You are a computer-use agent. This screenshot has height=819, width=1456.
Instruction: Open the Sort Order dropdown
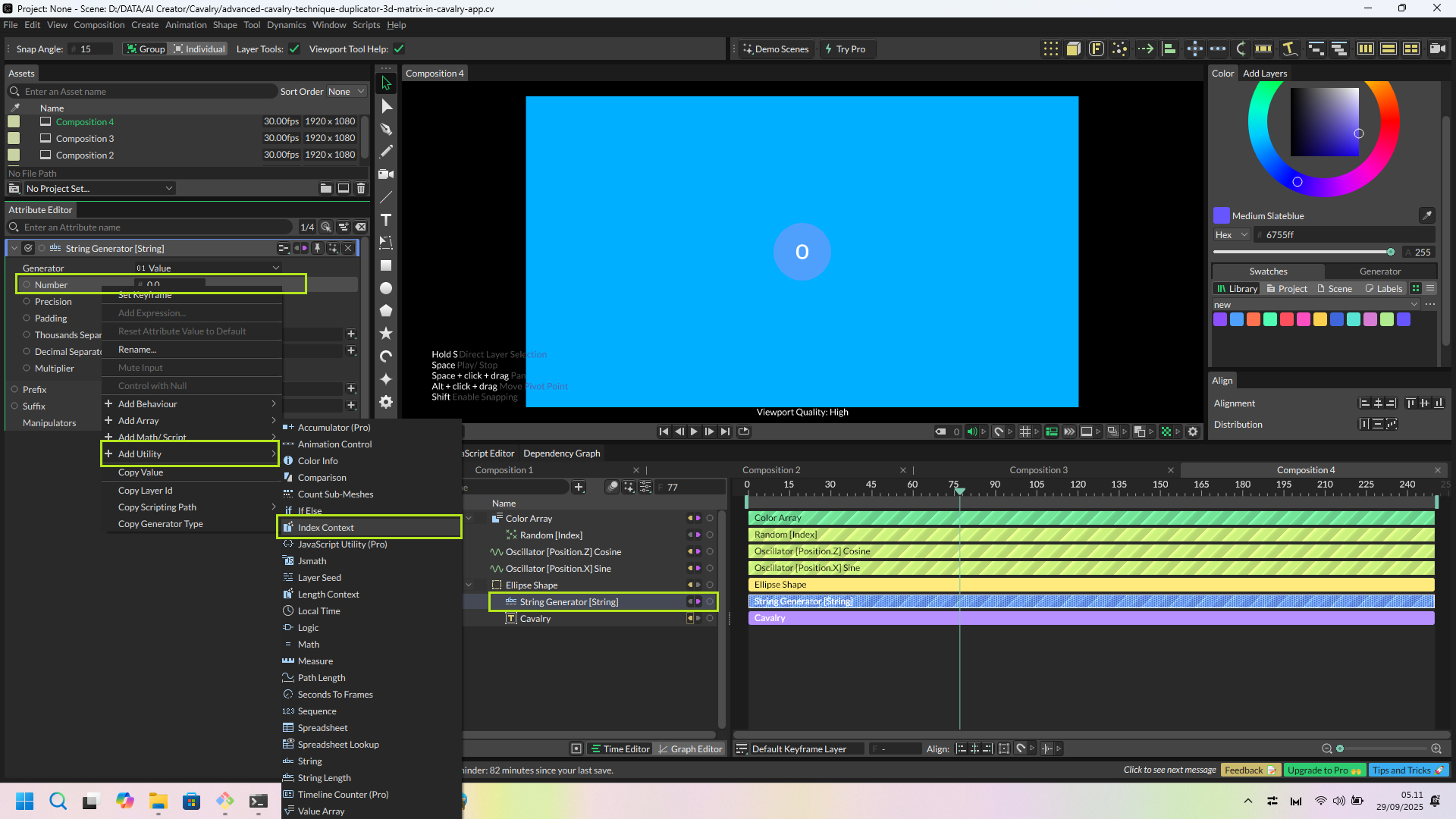point(346,92)
